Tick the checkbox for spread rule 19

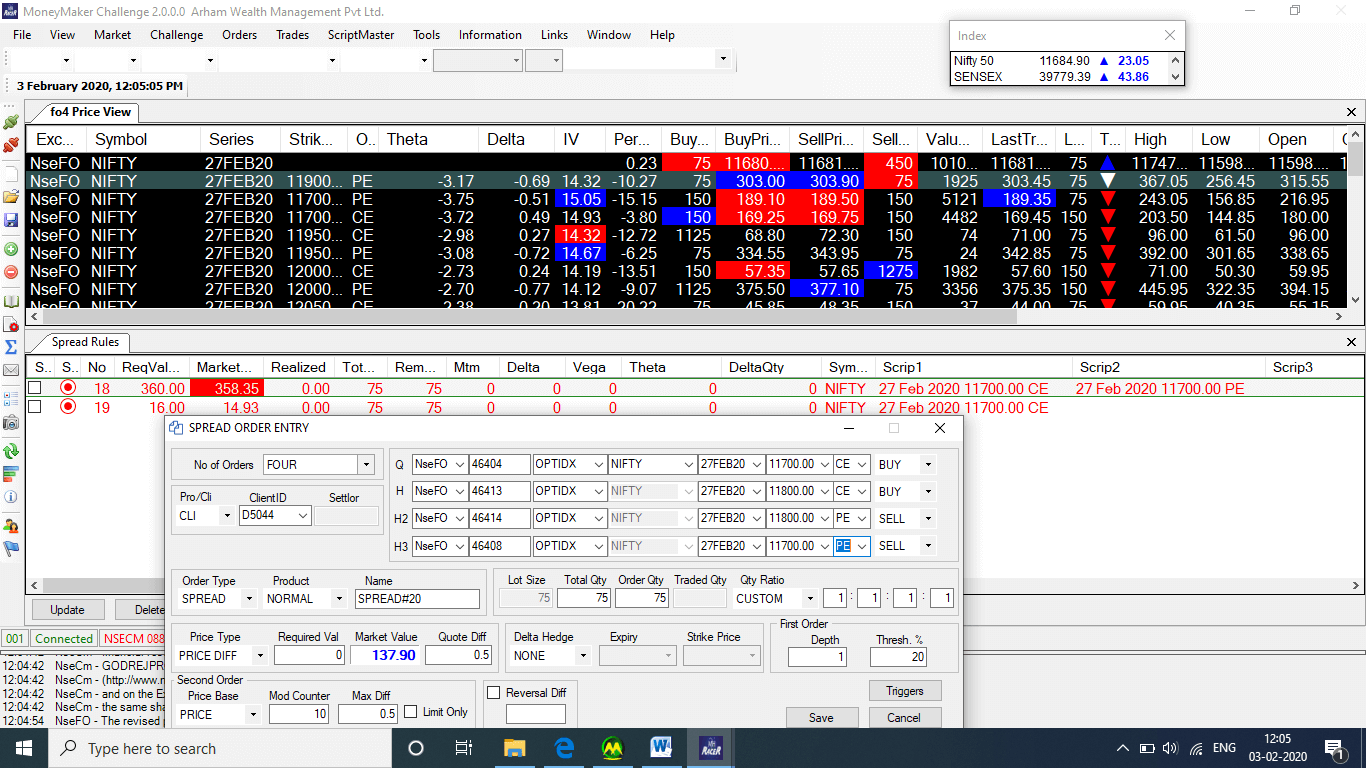click(x=35, y=407)
